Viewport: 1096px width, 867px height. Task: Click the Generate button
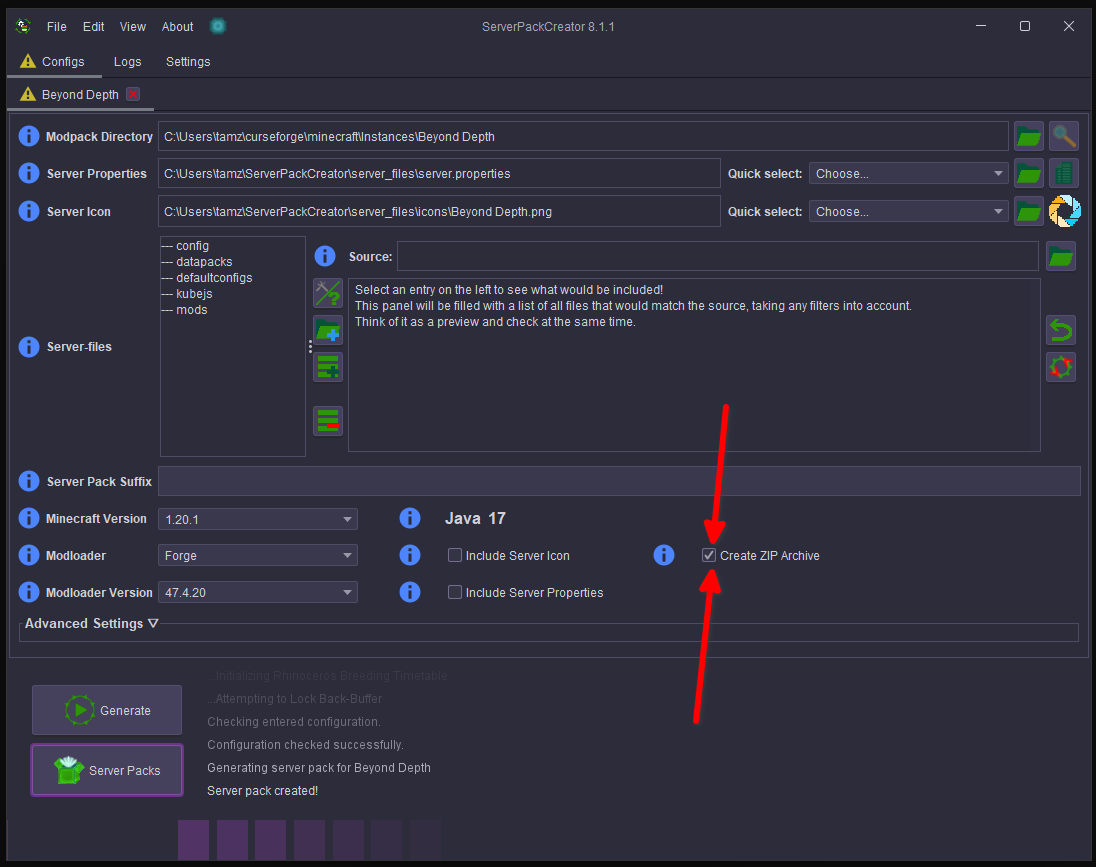coord(107,710)
